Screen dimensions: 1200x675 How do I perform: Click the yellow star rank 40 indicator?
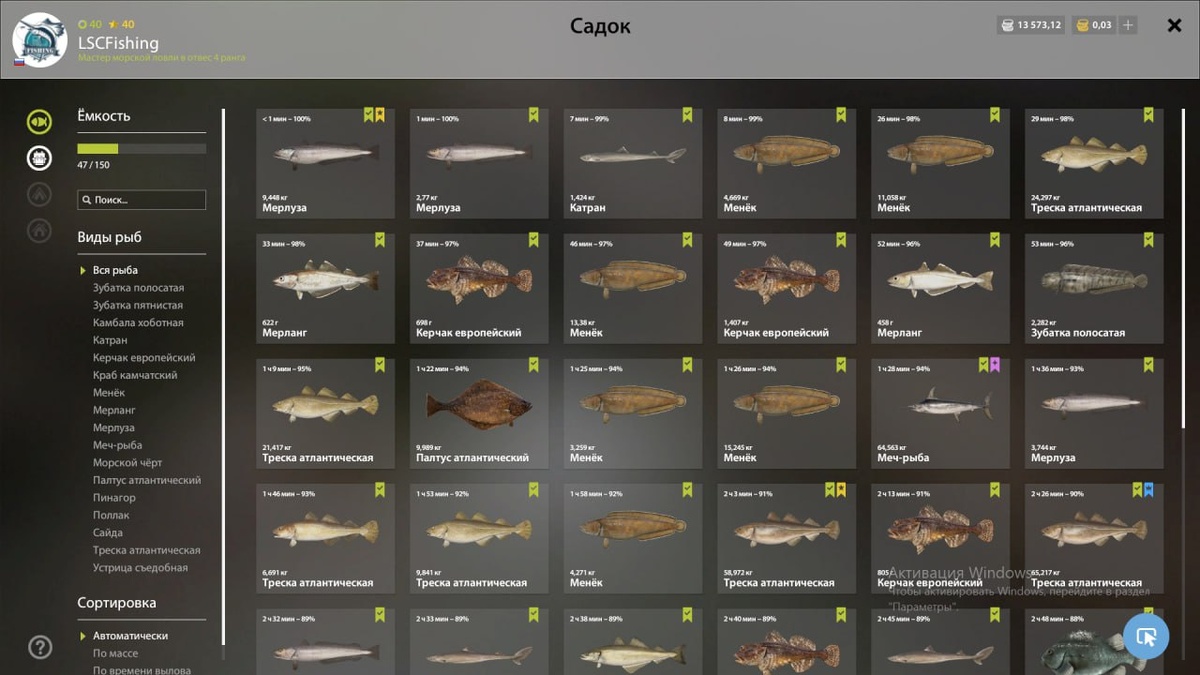pyautogui.click(x=121, y=24)
